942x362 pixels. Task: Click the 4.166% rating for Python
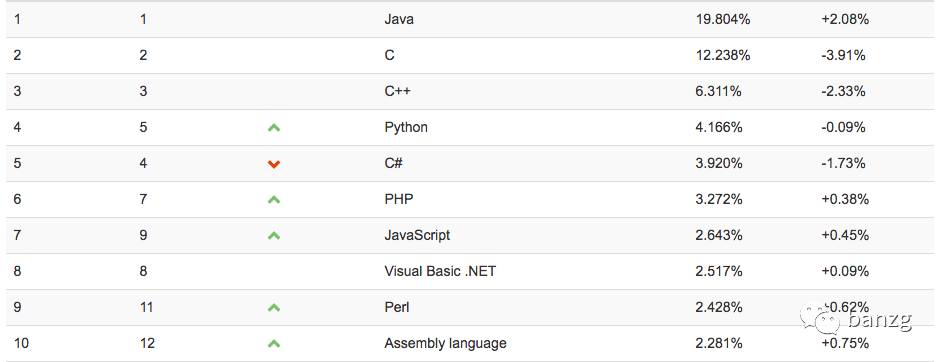pos(719,127)
